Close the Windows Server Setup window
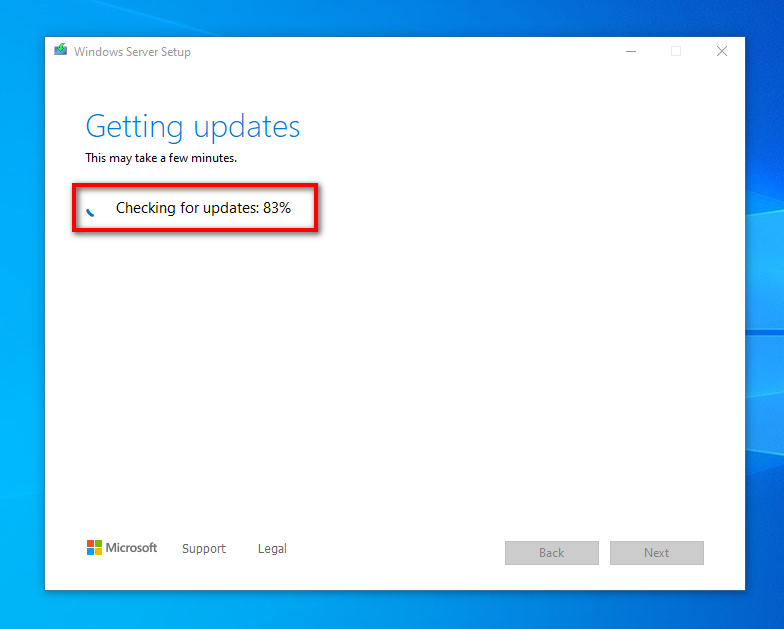The height and width of the screenshot is (629, 784). click(722, 52)
